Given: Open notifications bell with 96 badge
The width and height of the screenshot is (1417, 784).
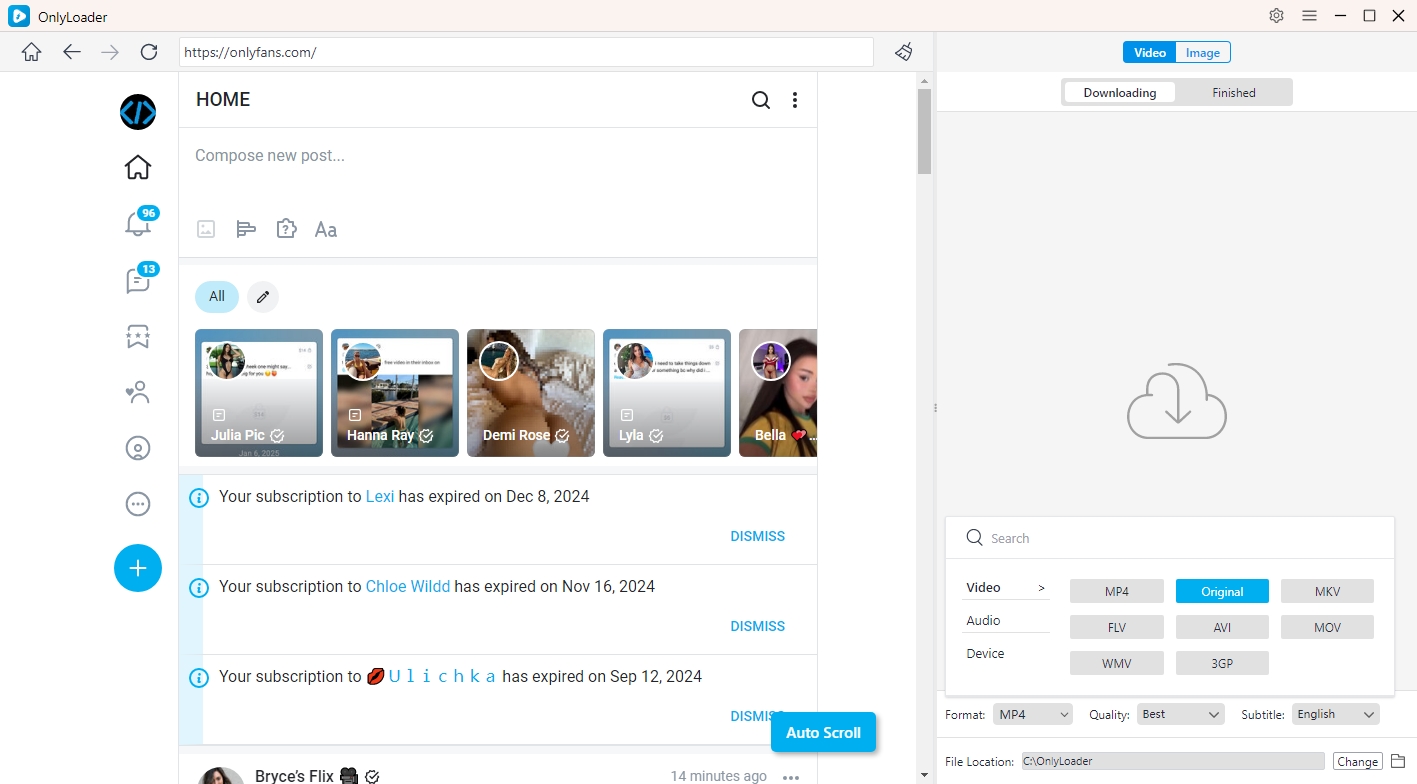Looking at the screenshot, I should point(138,223).
